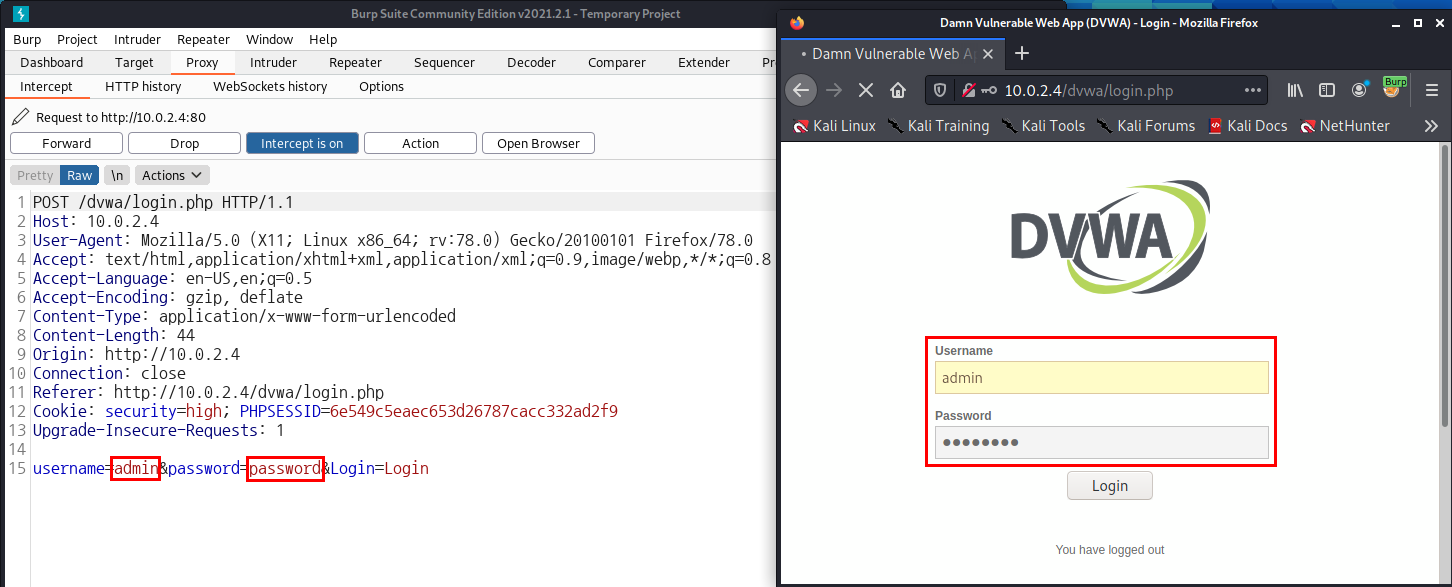Open Firefox hamburger menu
Image resolution: width=1452 pixels, height=587 pixels.
1431,90
